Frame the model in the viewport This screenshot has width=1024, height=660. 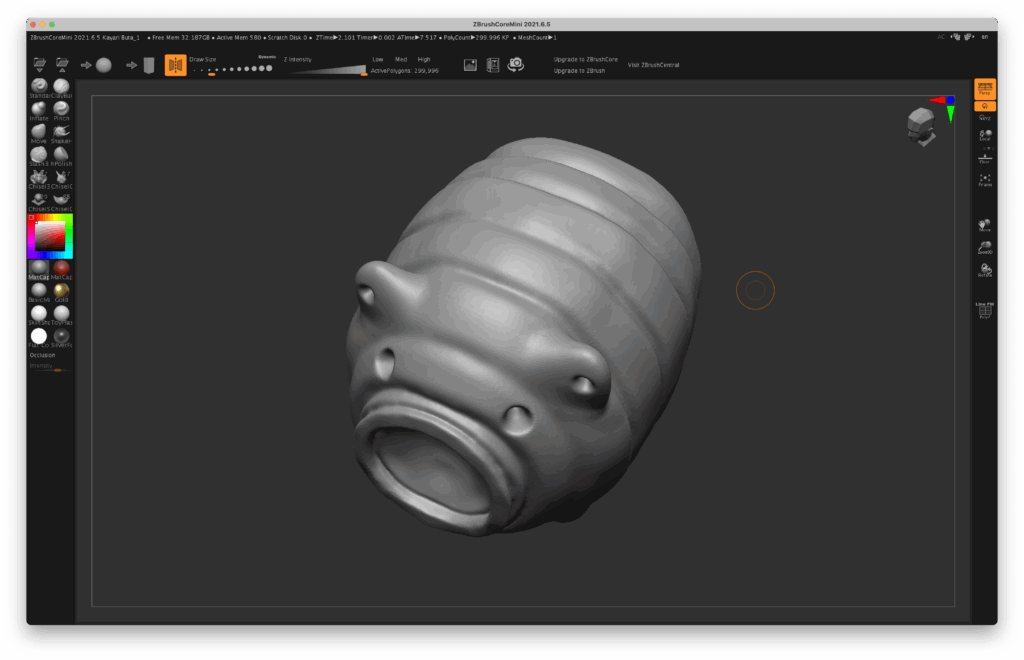tap(985, 180)
